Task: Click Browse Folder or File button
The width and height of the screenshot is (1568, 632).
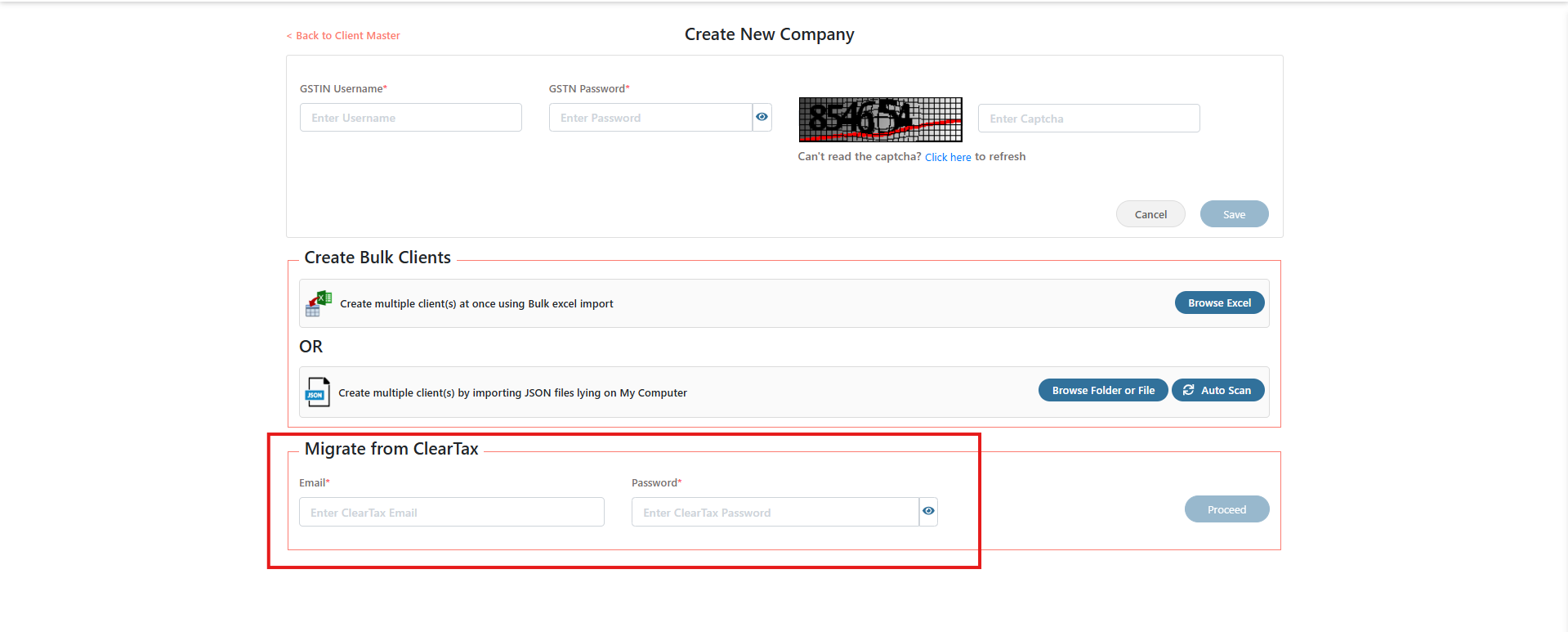Action: tap(1103, 391)
